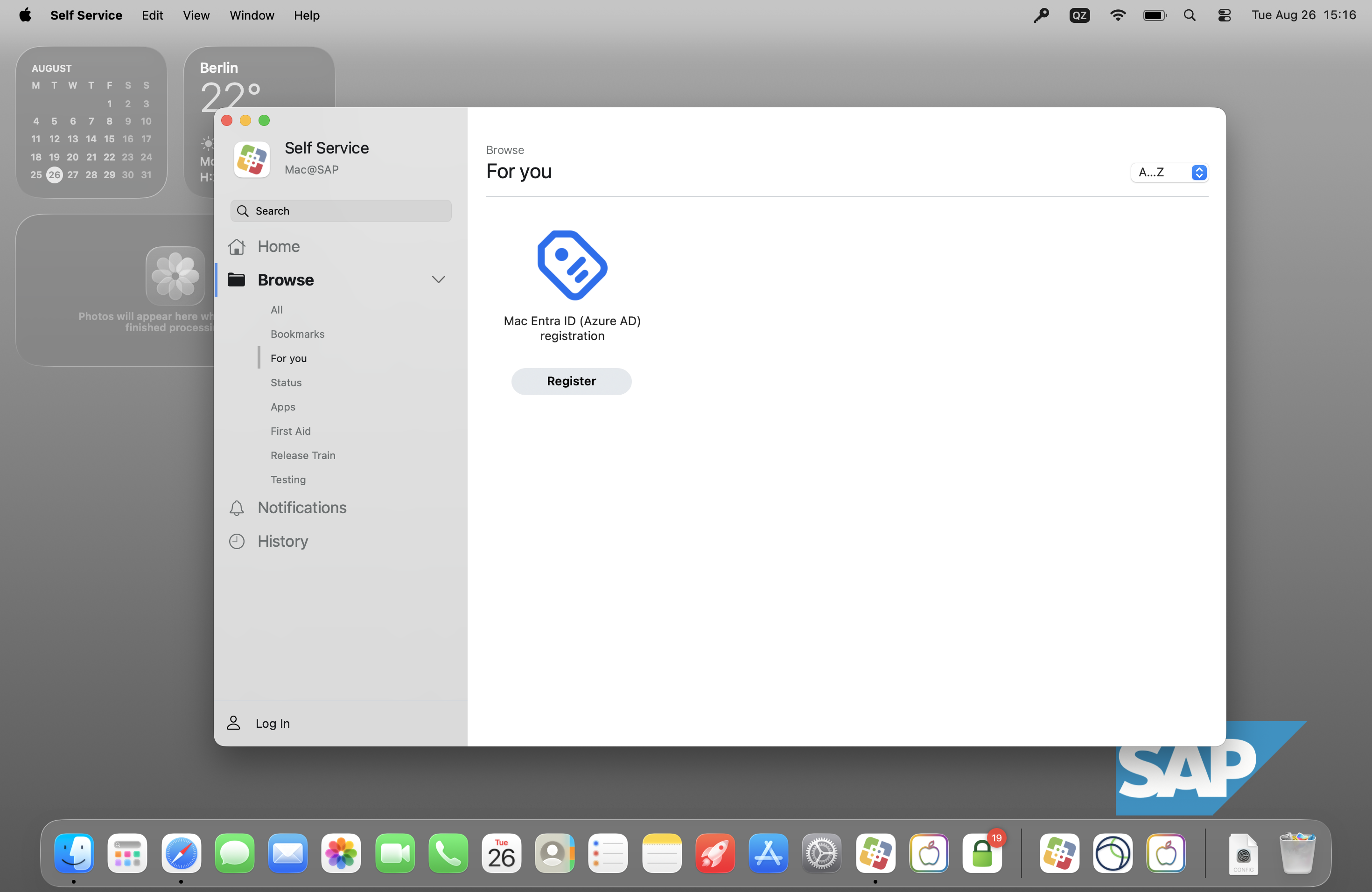The height and width of the screenshot is (892, 1372).
Task: Open History via clock icon
Action: [x=236, y=541]
